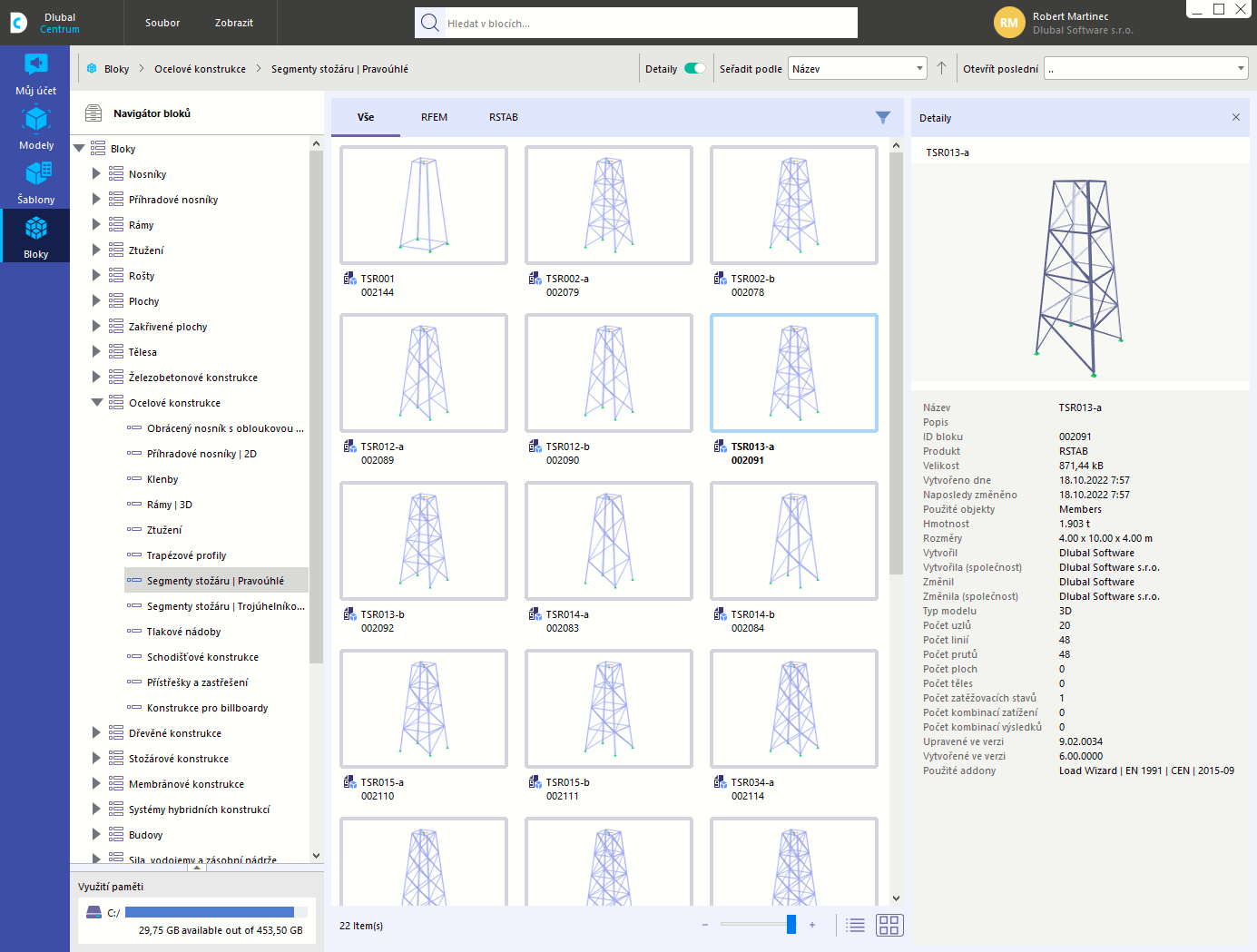1257x952 pixels.
Task: Select the TSR014-b block thumbnail
Action: tap(794, 541)
